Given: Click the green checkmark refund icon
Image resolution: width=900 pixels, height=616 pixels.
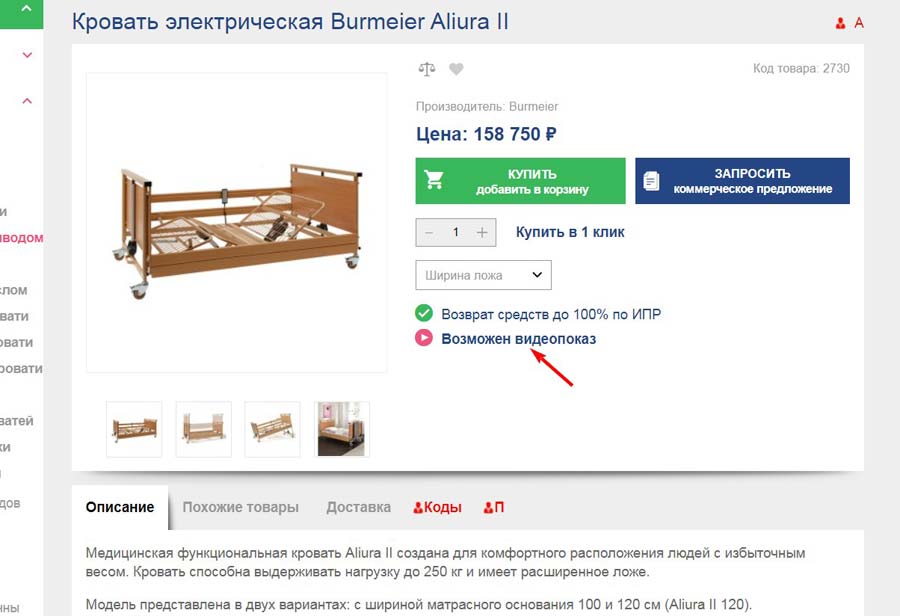Looking at the screenshot, I should point(424,313).
